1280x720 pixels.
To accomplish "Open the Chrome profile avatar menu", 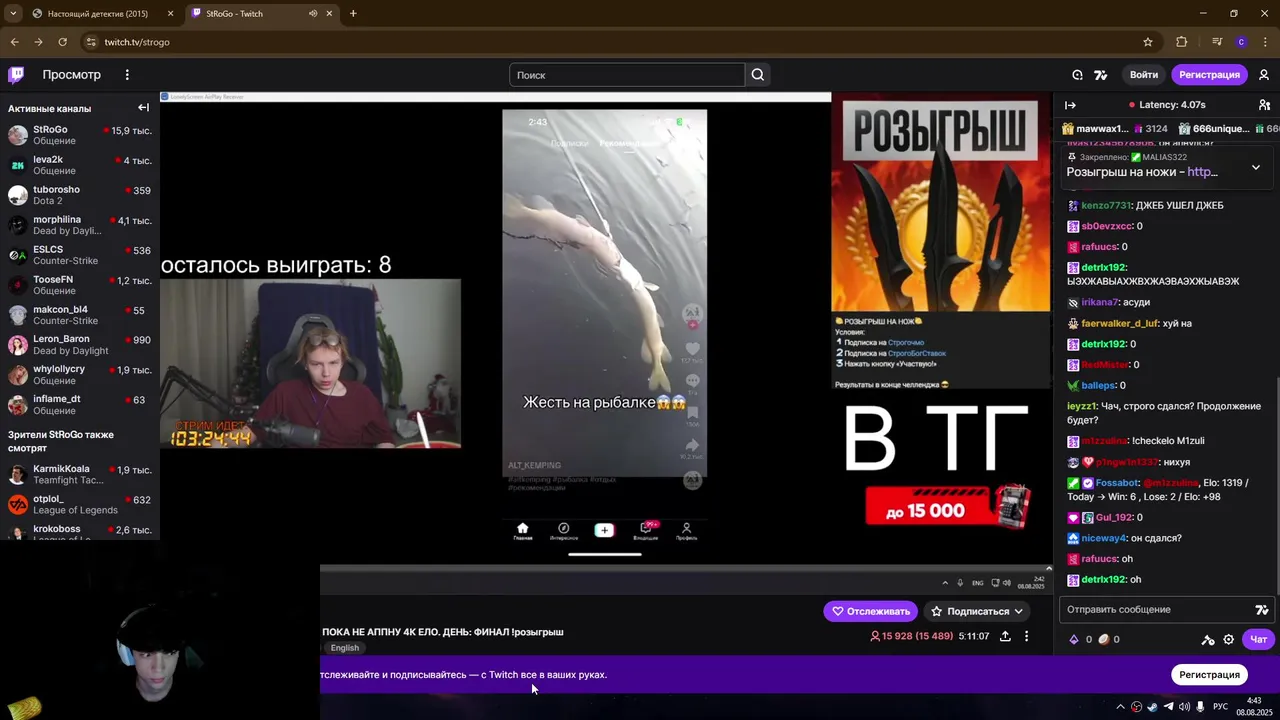I will [1241, 42].
